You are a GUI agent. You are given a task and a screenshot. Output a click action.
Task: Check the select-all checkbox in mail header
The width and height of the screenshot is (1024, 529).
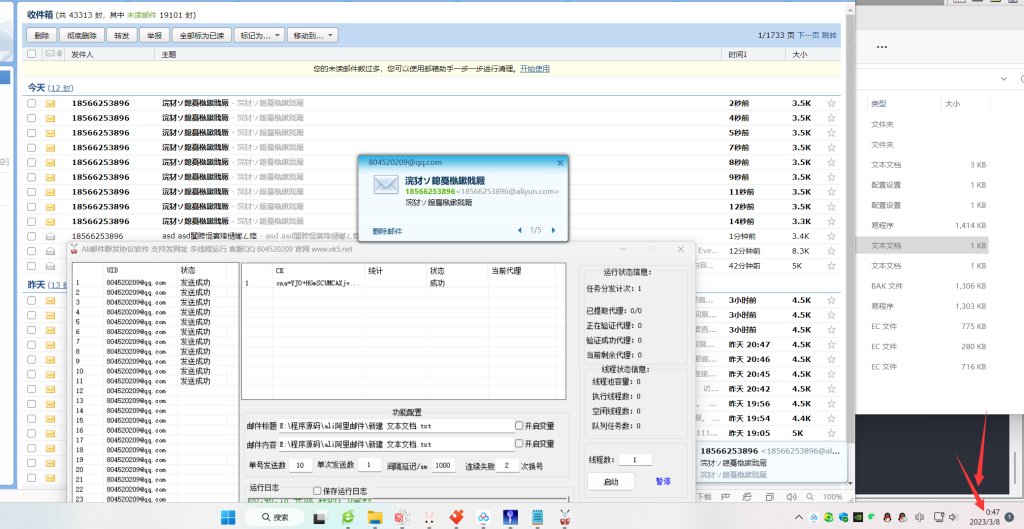click(32, 54)
